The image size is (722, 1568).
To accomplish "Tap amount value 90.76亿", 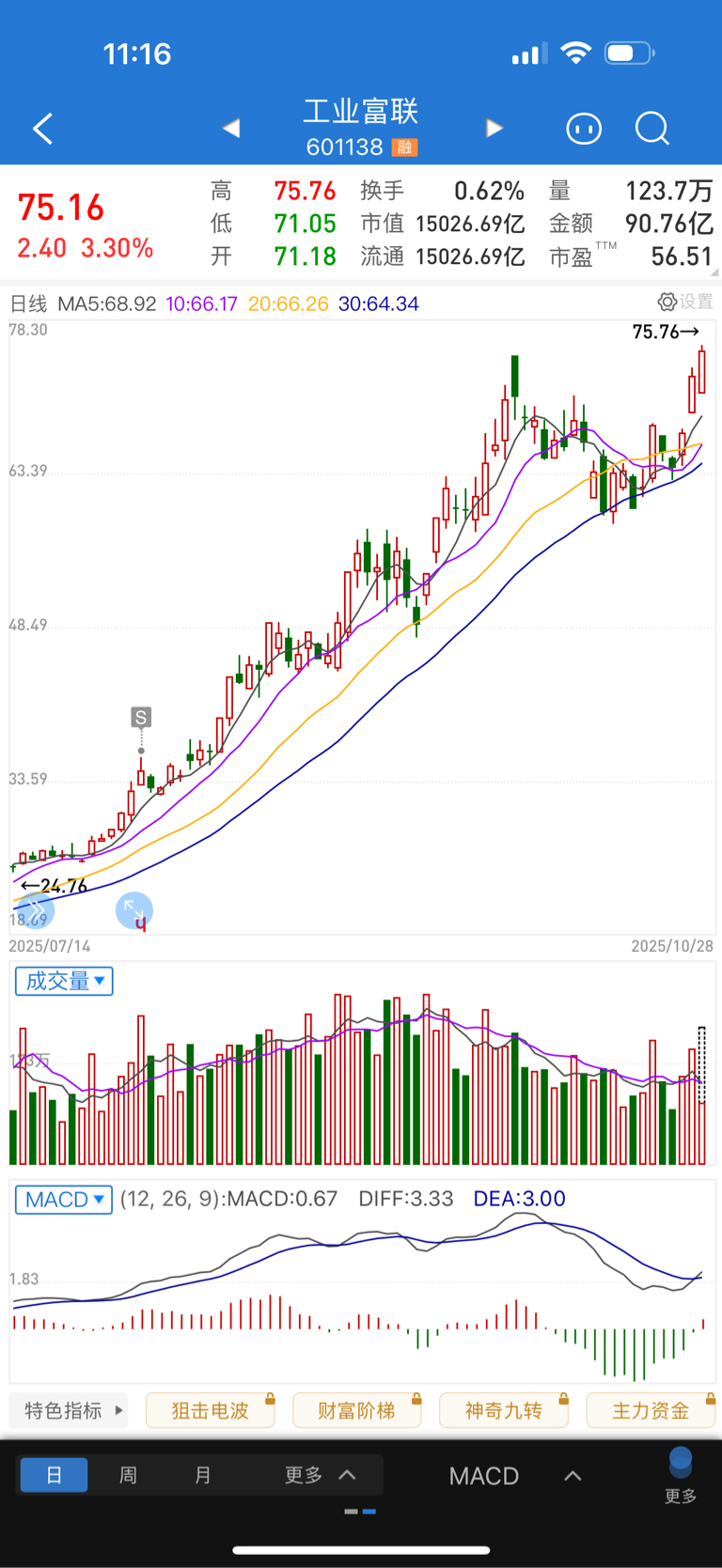I will [x=669, y=224].
